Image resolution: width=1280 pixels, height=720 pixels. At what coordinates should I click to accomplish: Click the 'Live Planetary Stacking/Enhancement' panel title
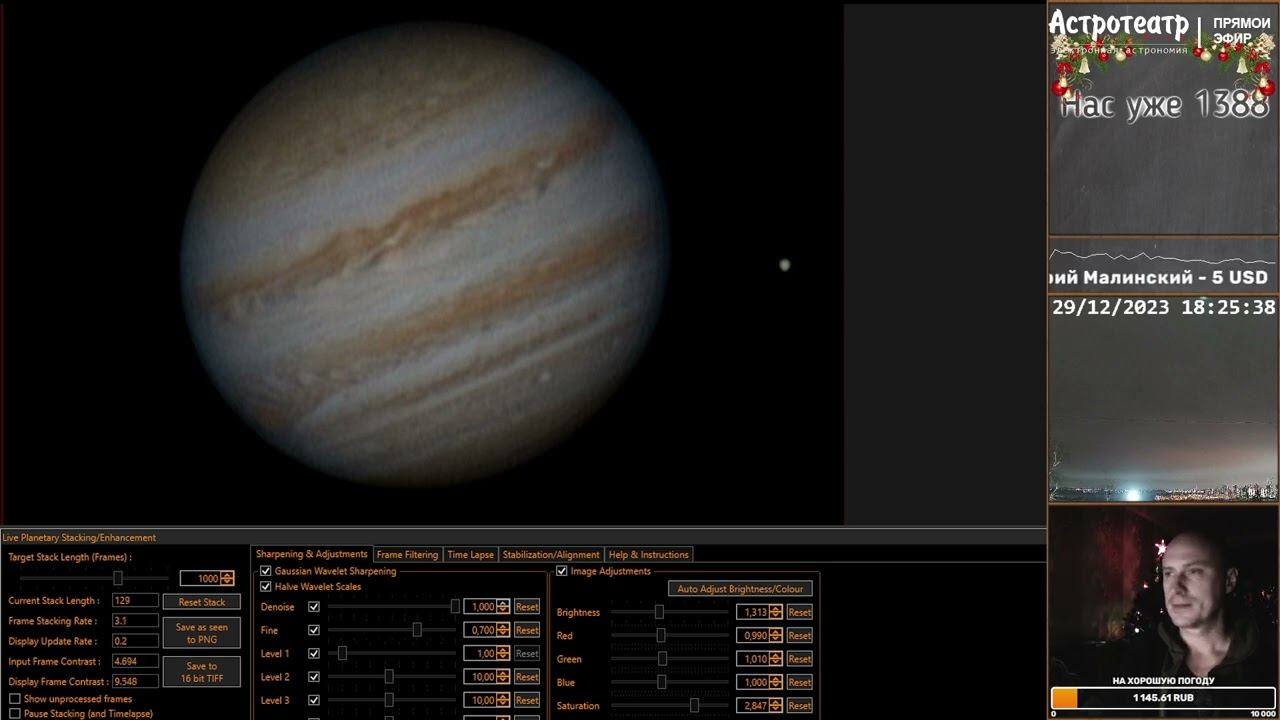pos(79,538)
